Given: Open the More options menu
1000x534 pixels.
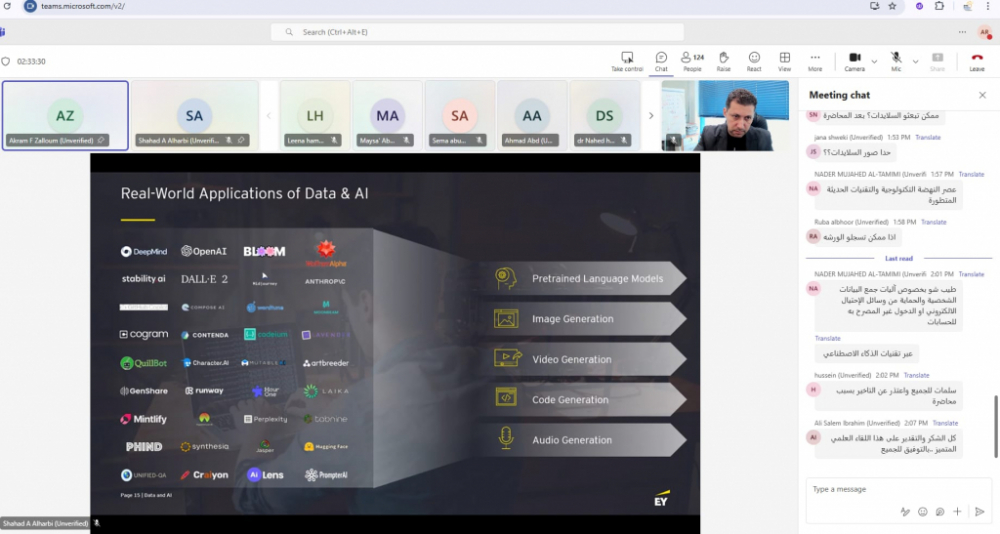Looking at the screenshot, I should click(815, 61).
